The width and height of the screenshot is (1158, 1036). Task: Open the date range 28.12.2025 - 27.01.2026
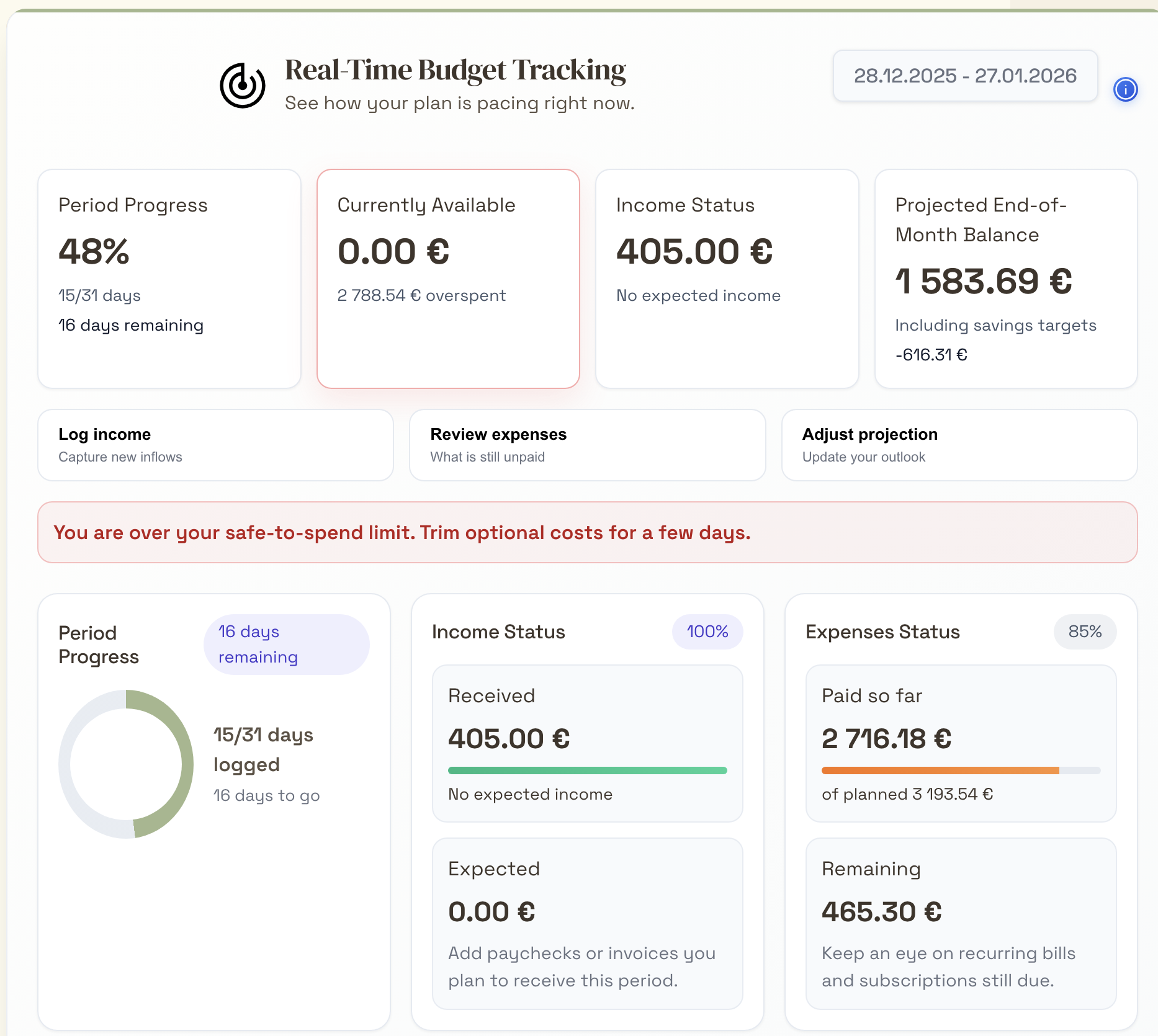pos(965,76)
